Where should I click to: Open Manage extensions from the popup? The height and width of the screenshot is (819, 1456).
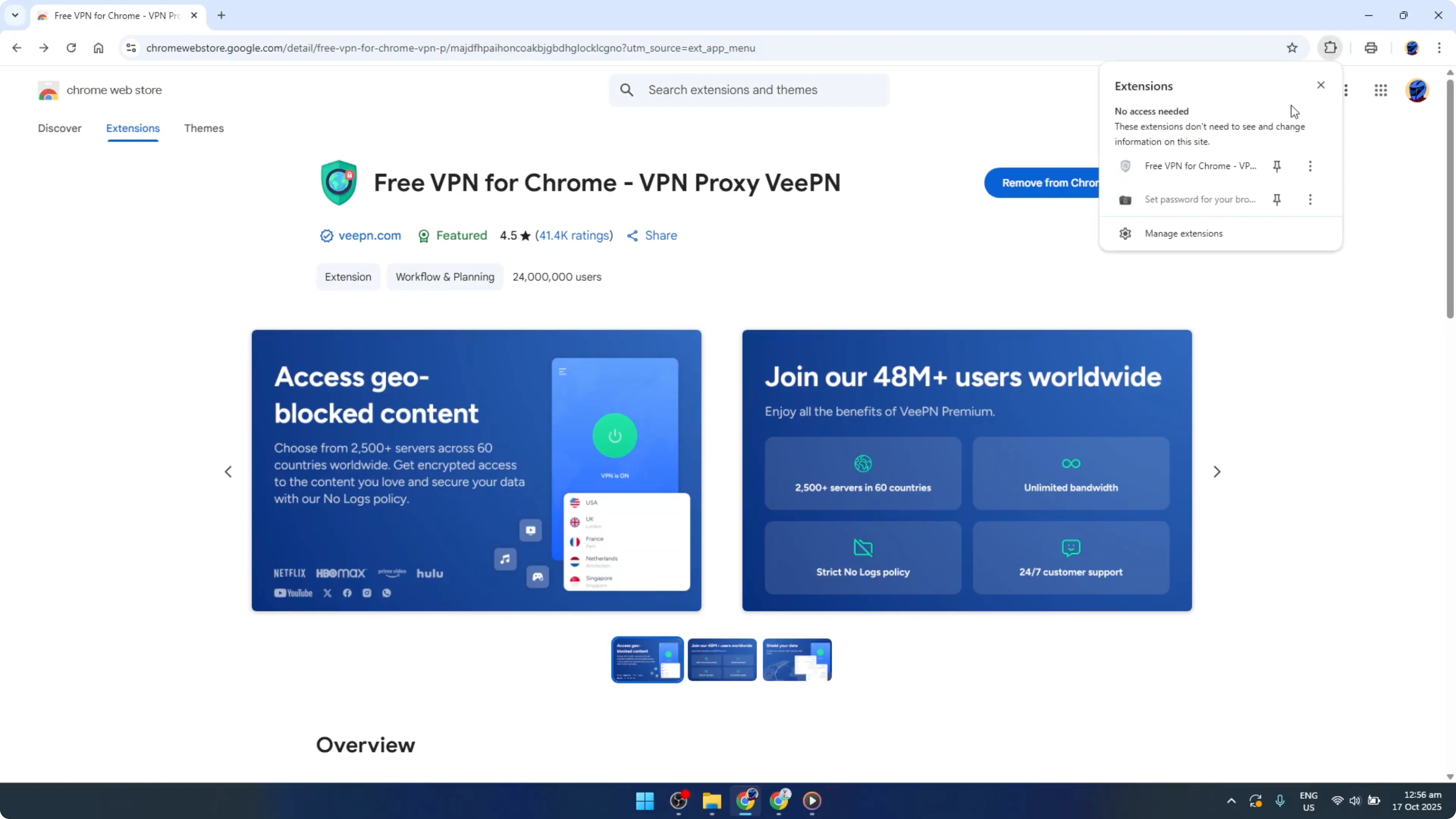pos(1184,233)
